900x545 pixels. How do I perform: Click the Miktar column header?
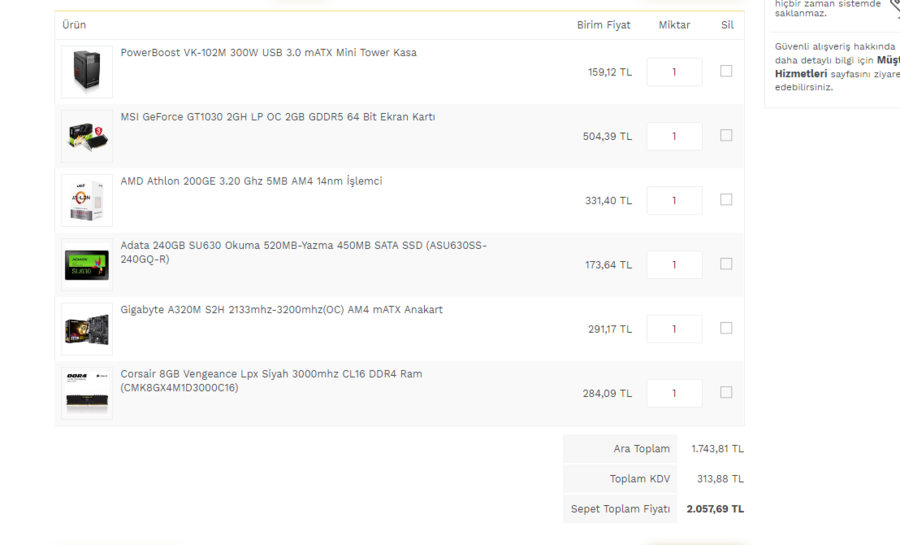click(x=674, y=25)
